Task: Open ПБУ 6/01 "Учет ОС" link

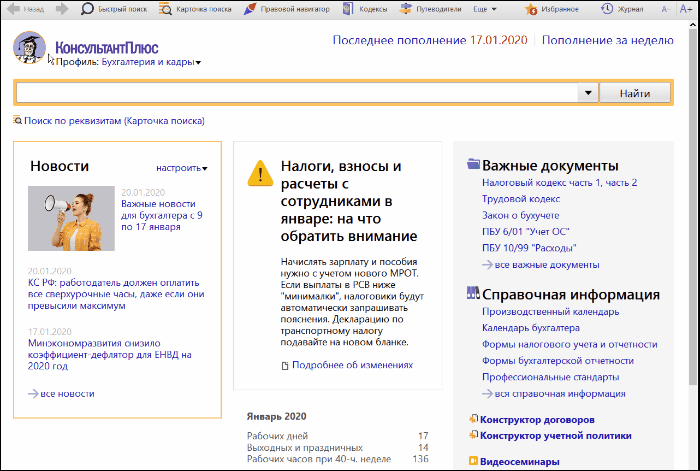Action: tap(525, 232)
